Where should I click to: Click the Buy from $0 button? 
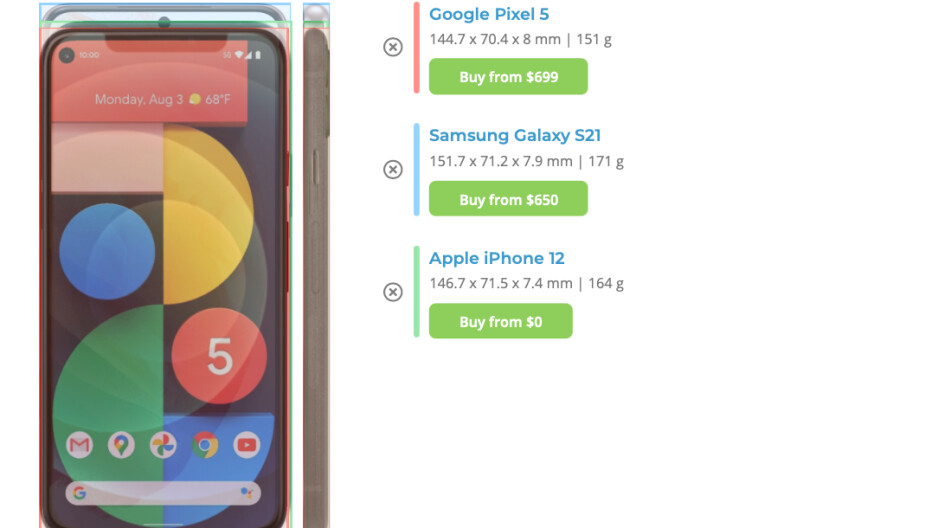pyautogui.click(x=500, y=321)
